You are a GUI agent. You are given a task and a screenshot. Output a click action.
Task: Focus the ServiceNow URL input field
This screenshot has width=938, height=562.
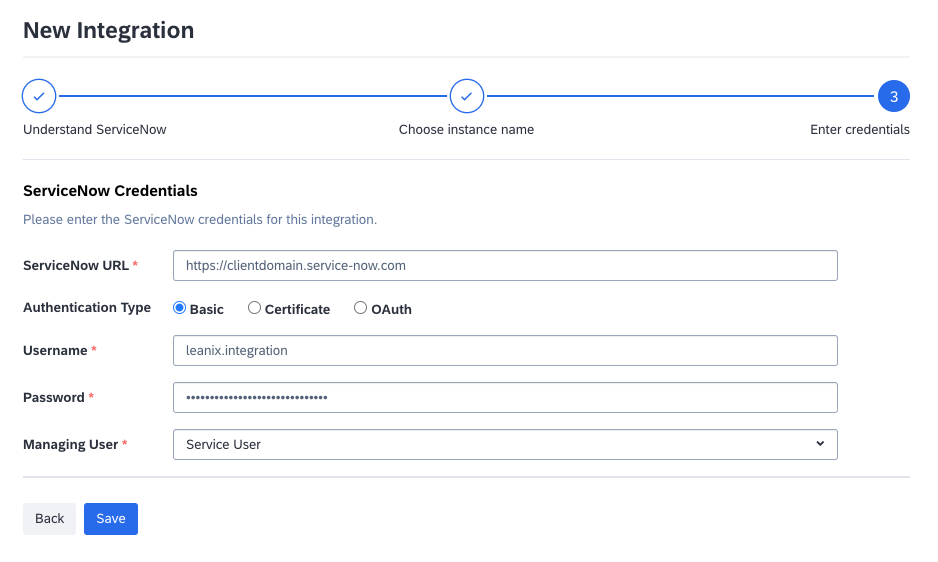click(x=505, y=266)
